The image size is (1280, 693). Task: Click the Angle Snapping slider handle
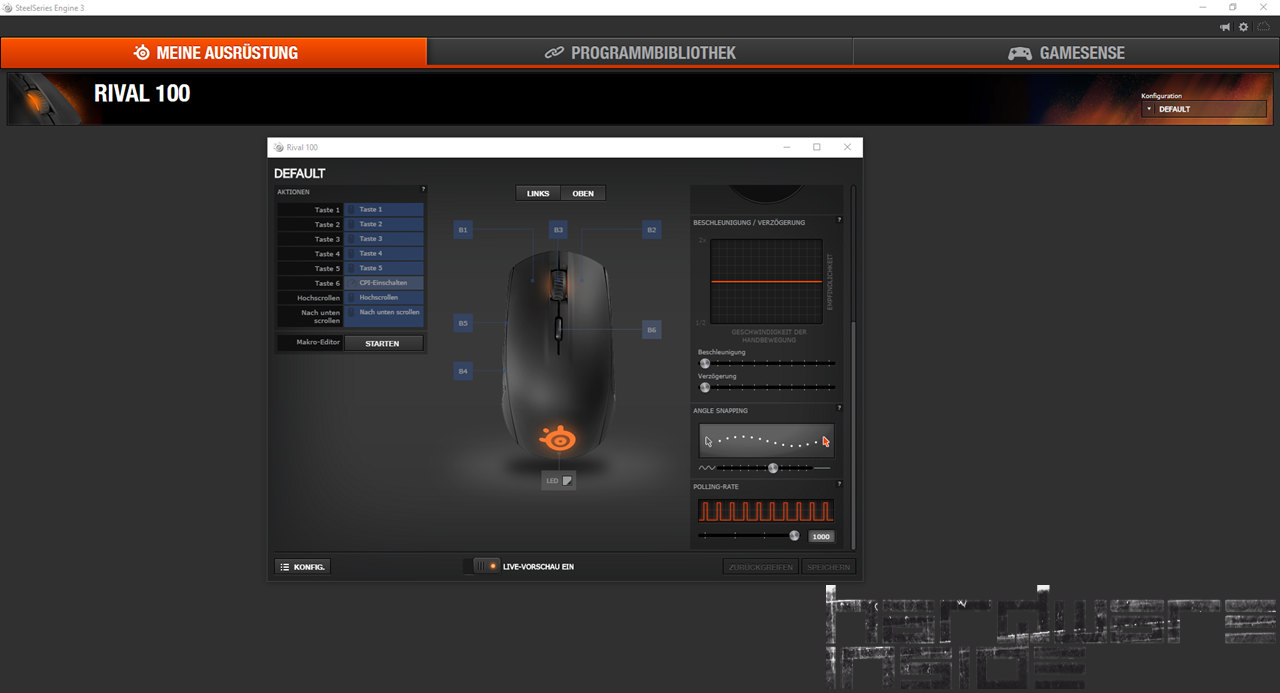[x=773, y=467]
